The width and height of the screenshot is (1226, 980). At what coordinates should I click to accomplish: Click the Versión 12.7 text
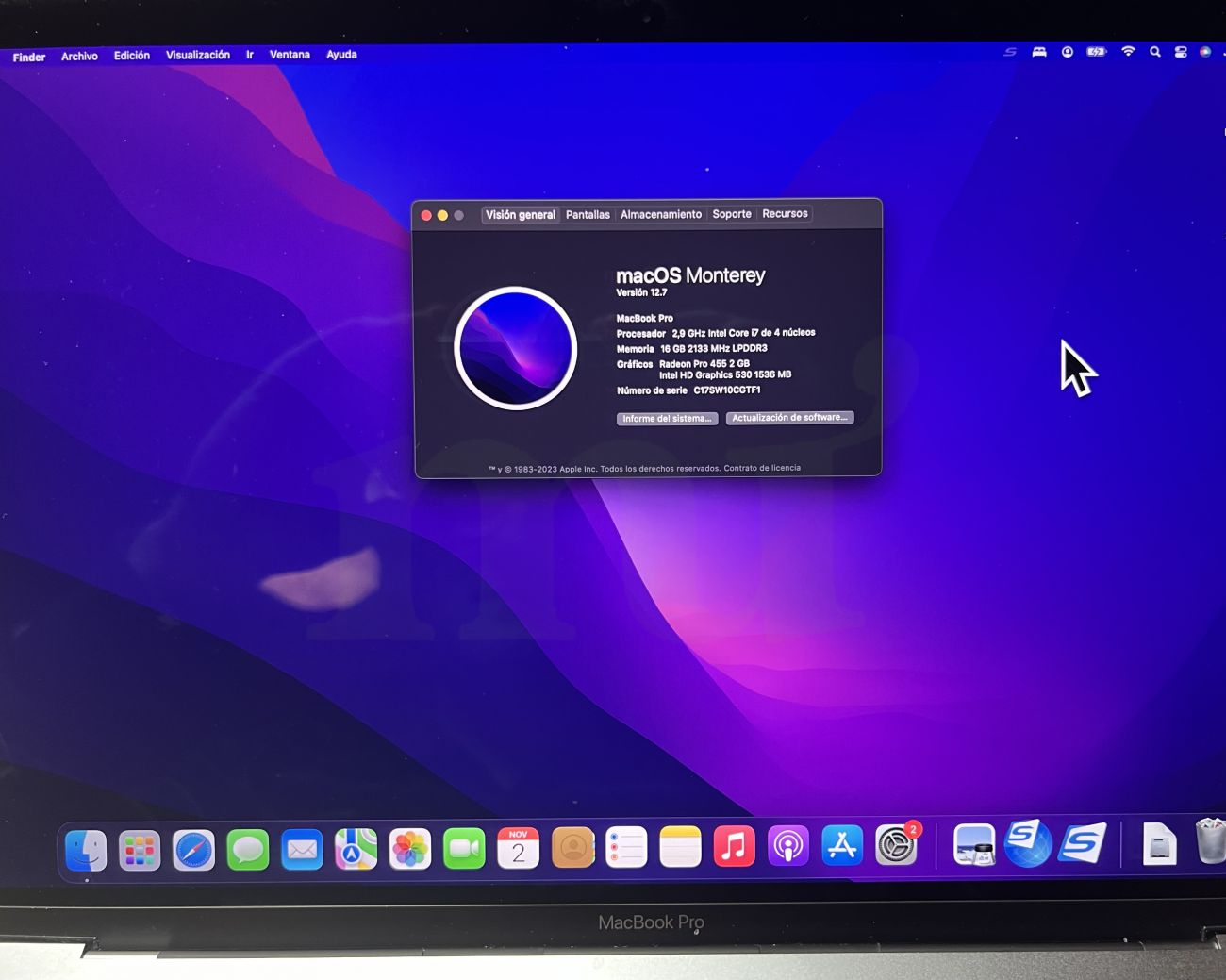tap(641, 292)
